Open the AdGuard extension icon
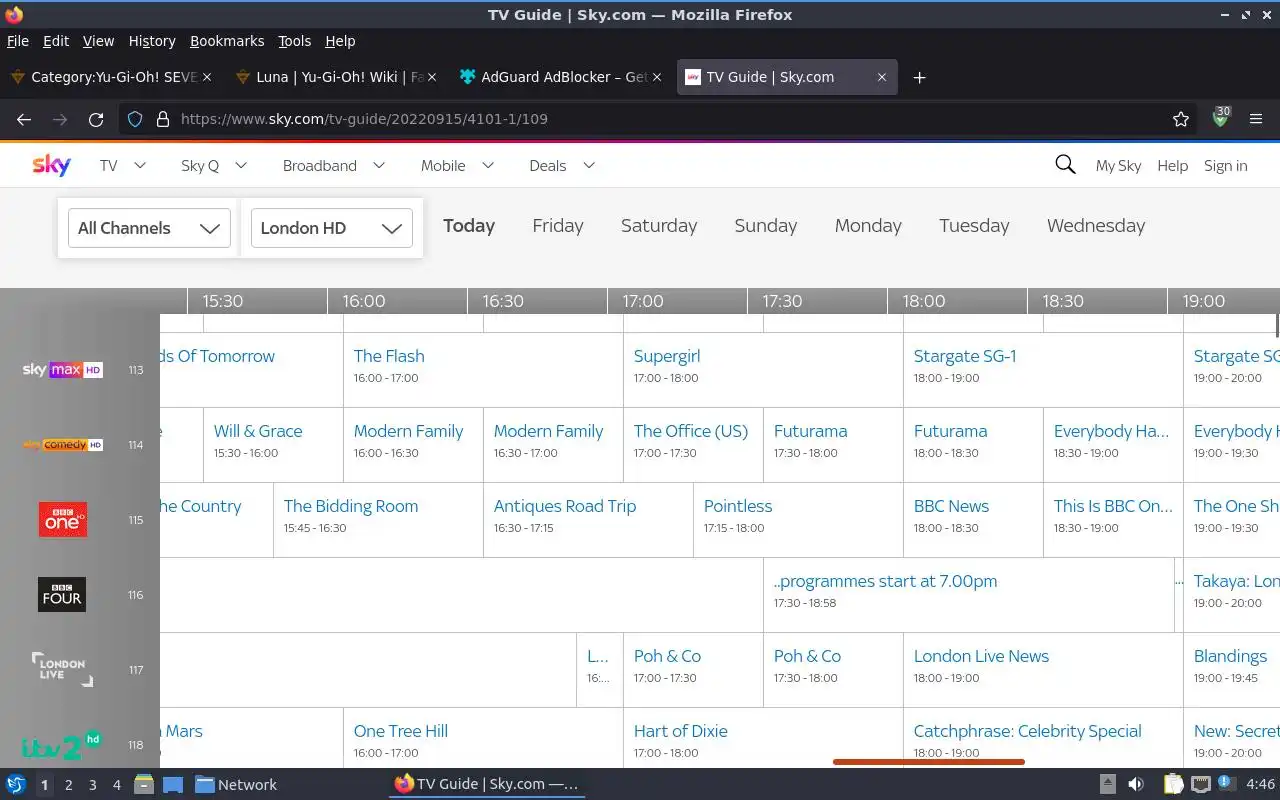This screenshot has width=1280, height=800. [1220, 118]
